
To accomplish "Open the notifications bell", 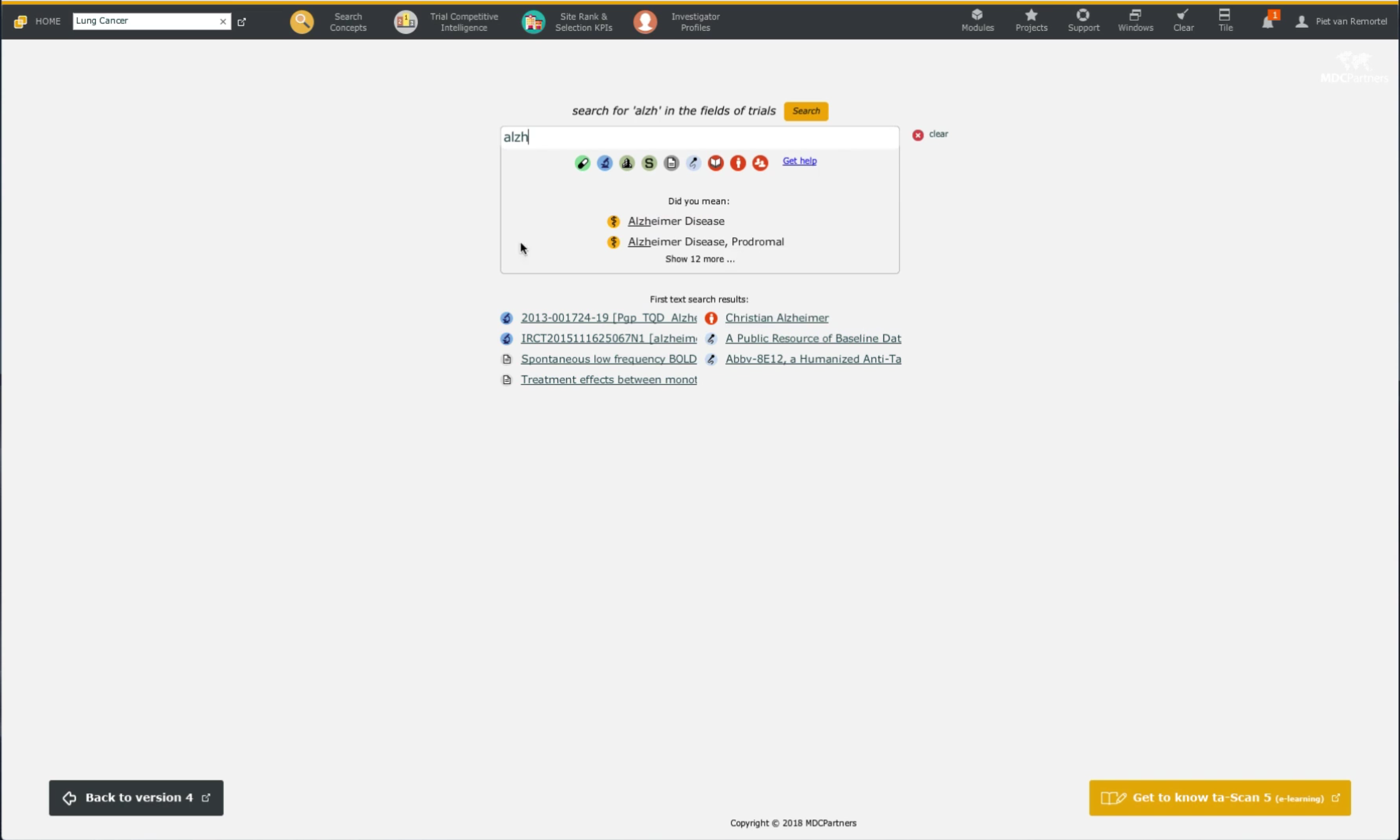I will pyautogui.click(x=1267, y=22).
